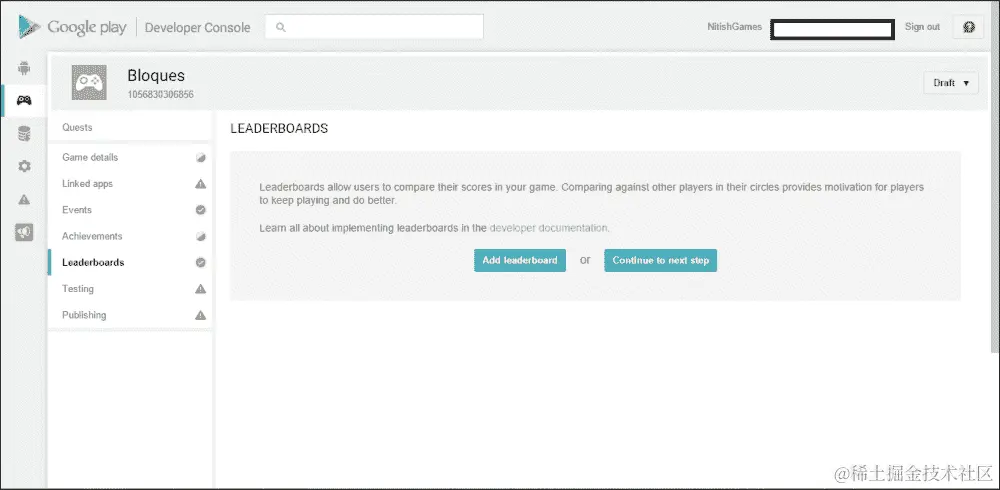Open Settings gear in left sidebar
This screenshot has height=490, width=1000.
point(24,167)
